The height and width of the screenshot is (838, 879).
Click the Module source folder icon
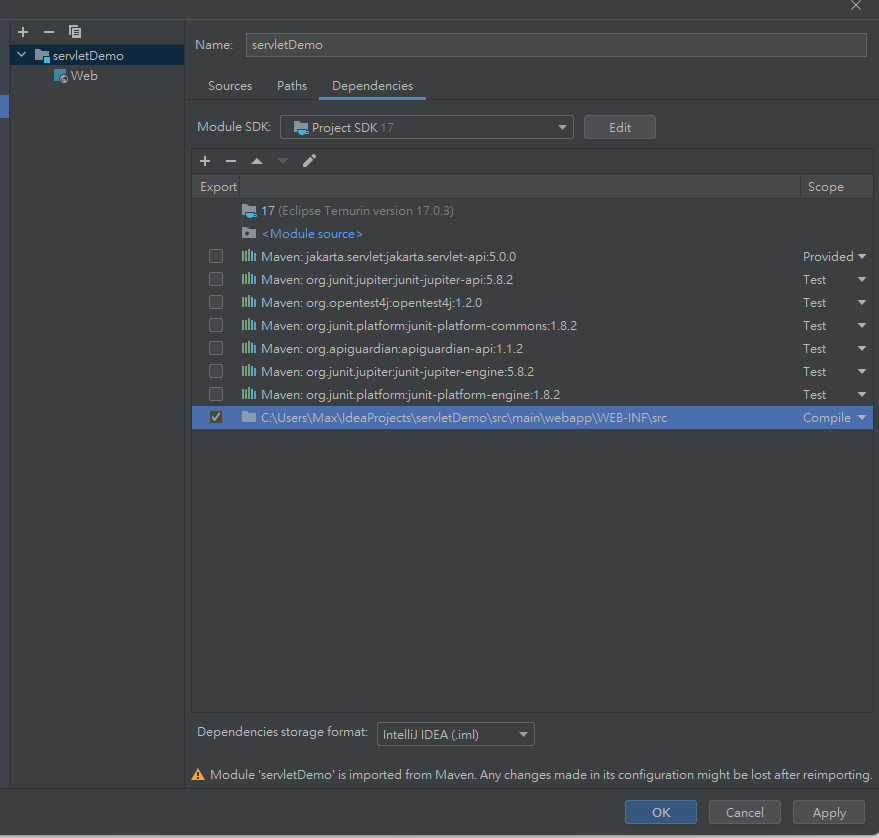click(249, 233)
